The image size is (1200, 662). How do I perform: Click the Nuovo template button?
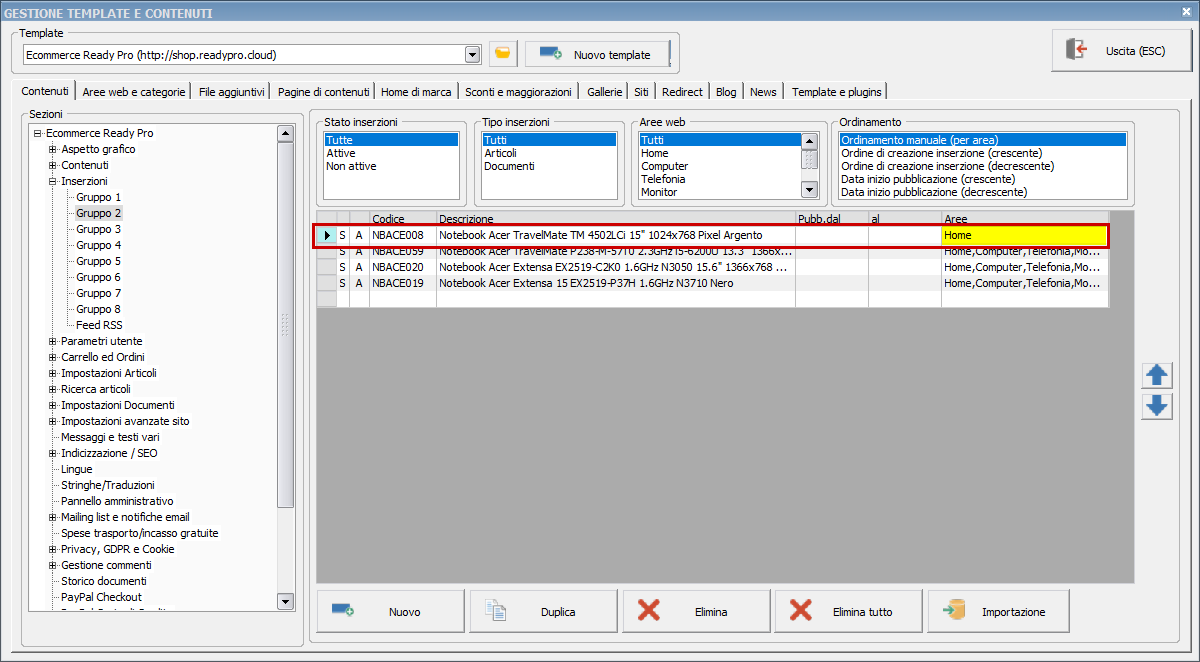[x=597, y=54]
